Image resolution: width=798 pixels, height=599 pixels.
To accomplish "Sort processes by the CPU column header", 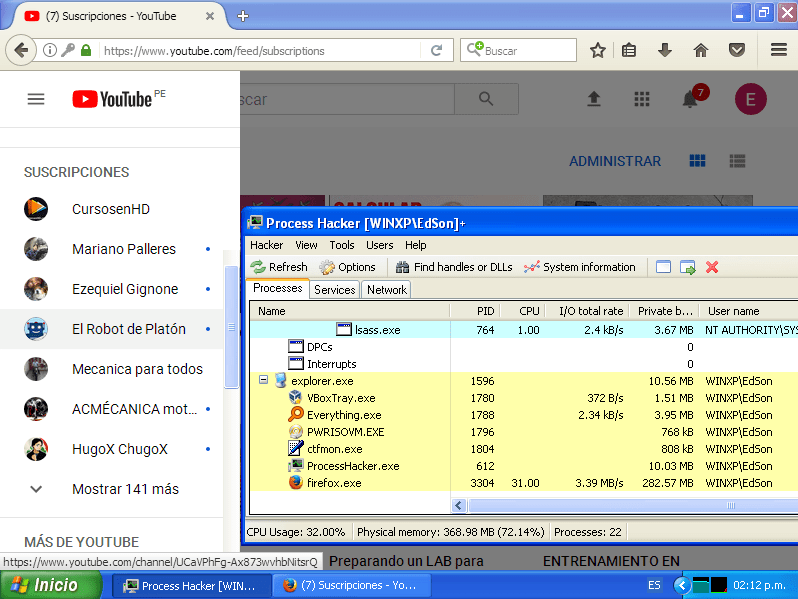I will (523, 311).
